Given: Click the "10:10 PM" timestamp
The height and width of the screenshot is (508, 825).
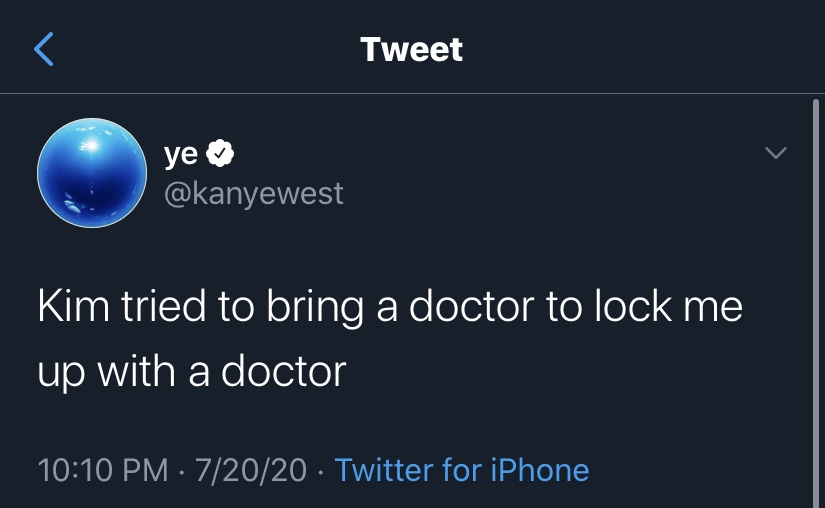Looking at the screenshot, I should 102,469.
